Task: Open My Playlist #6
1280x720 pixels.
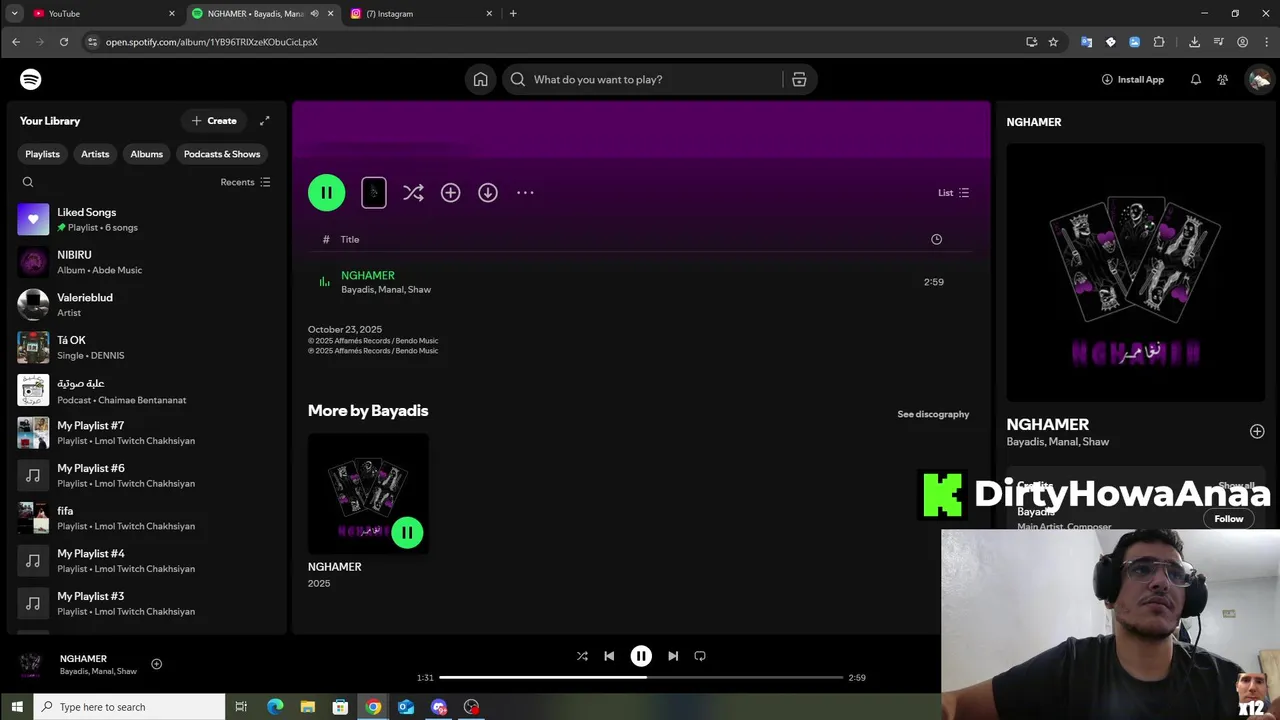Action: tap(145, 475)
